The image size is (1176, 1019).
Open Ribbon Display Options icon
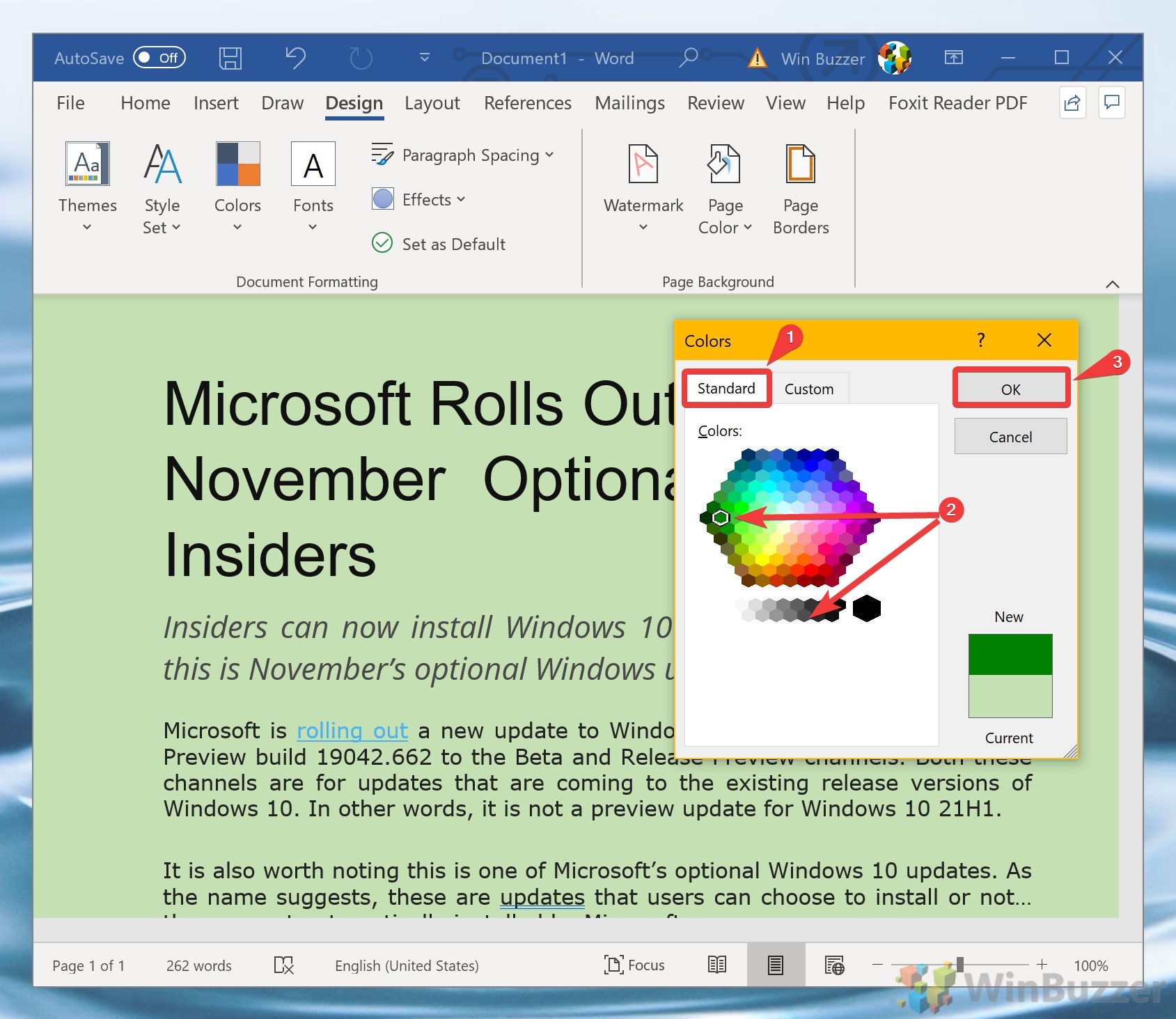point(954,58)
